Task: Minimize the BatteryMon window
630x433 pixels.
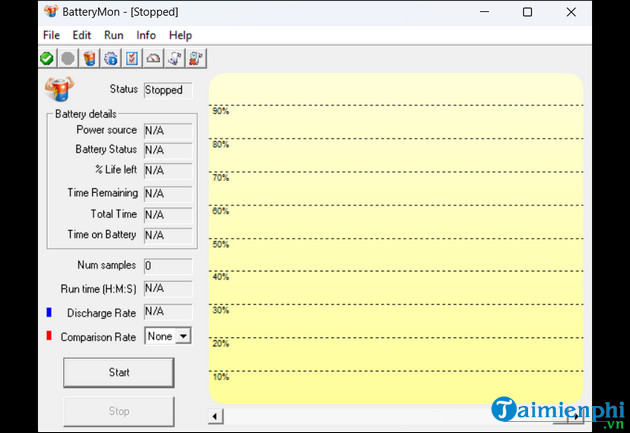Action: 485,12
